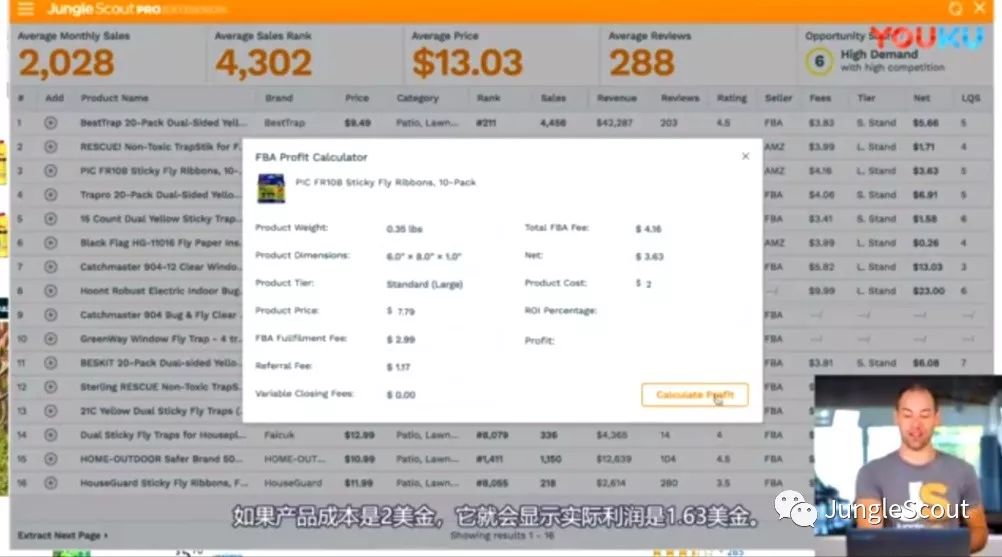The width and height of the screenshot is (1002, 557).
Task: Add BestTrap 20-Pack row to tracker
Action: [50, 123]
